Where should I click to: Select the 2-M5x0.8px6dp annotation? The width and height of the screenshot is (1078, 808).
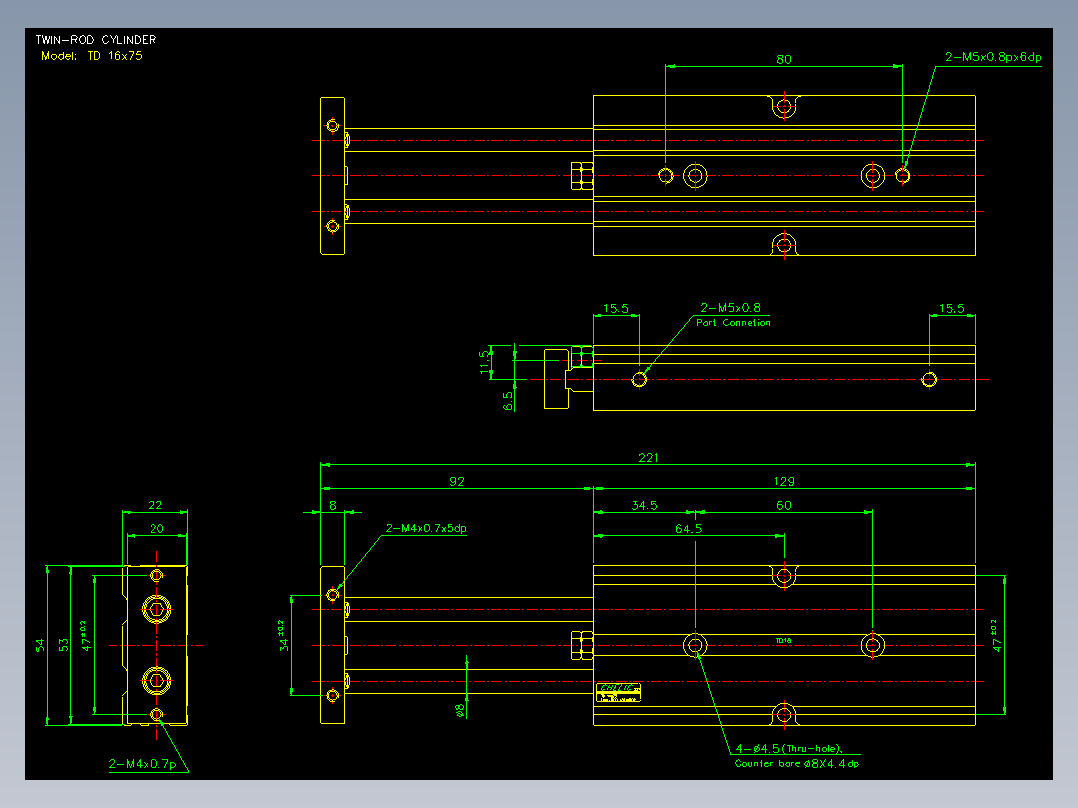pyautogui.click(x=993, y=57)
